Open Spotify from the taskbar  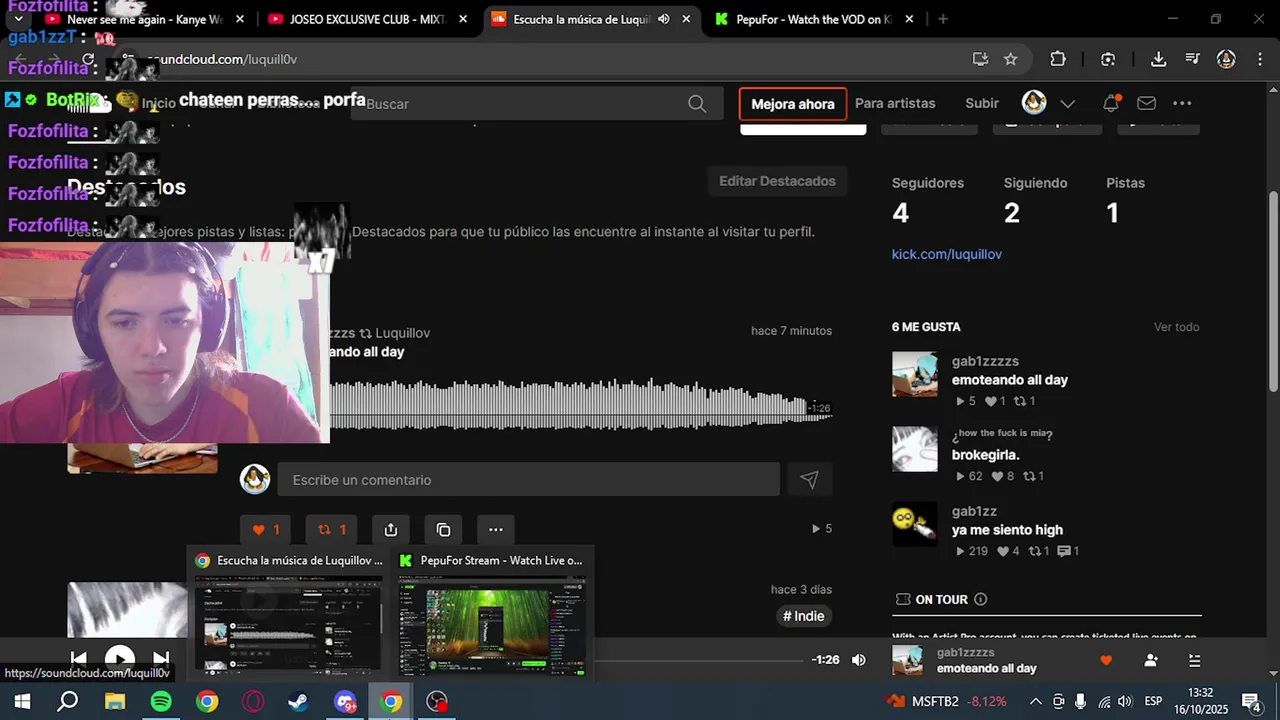coord(161,702)
